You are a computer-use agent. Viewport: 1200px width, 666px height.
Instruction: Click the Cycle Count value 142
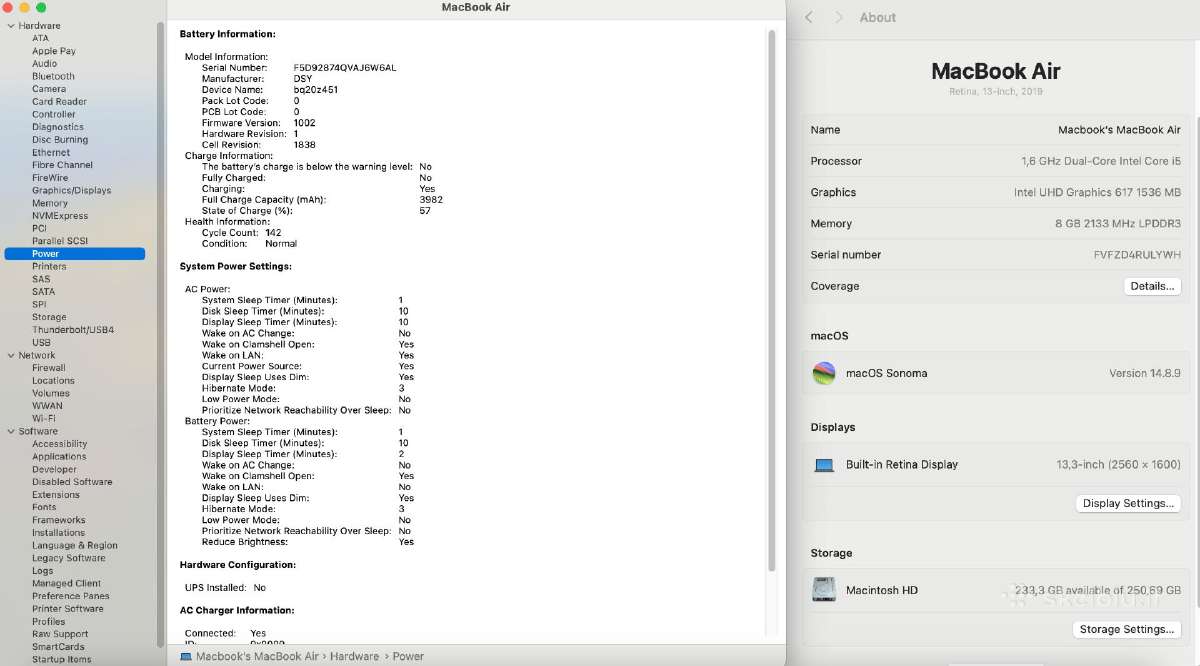[273, 233]
